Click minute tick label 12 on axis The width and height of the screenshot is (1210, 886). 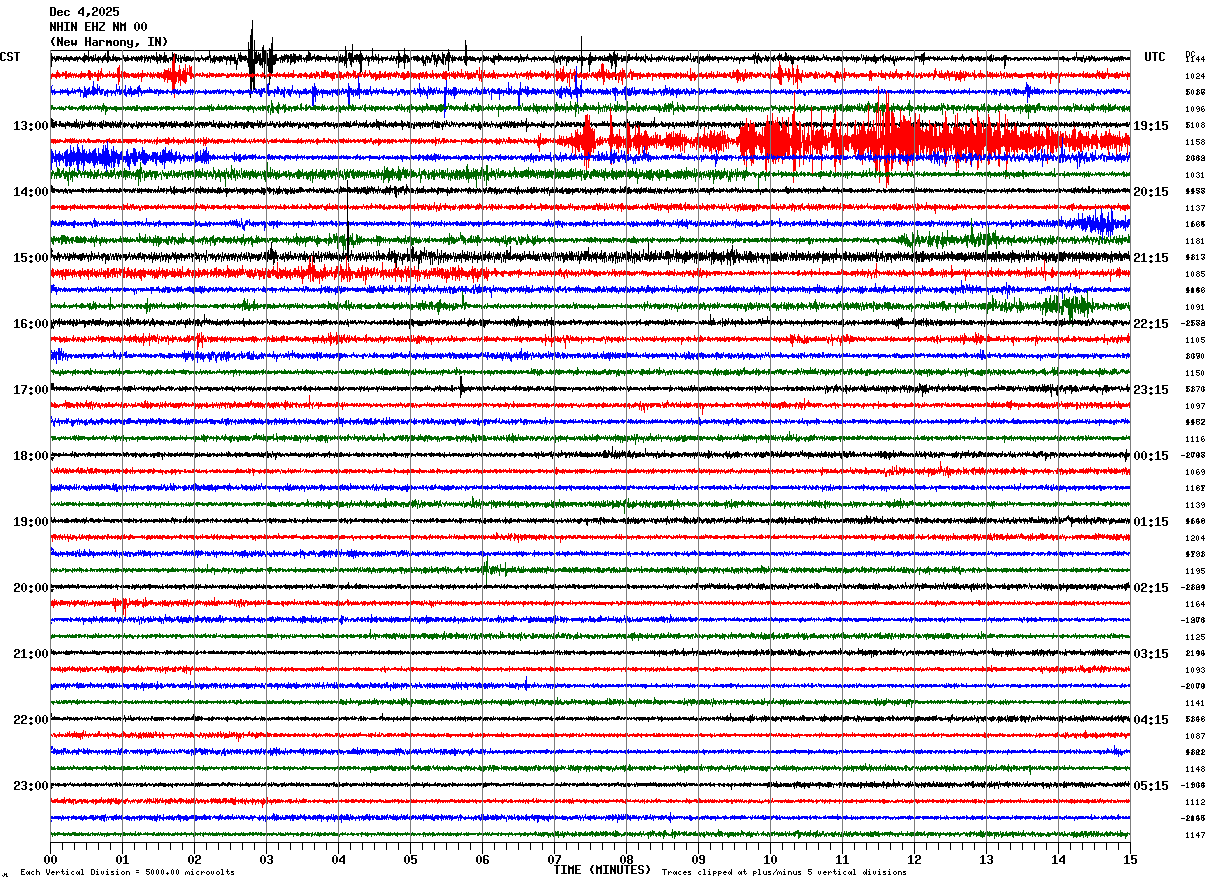(x=914, y=859)
